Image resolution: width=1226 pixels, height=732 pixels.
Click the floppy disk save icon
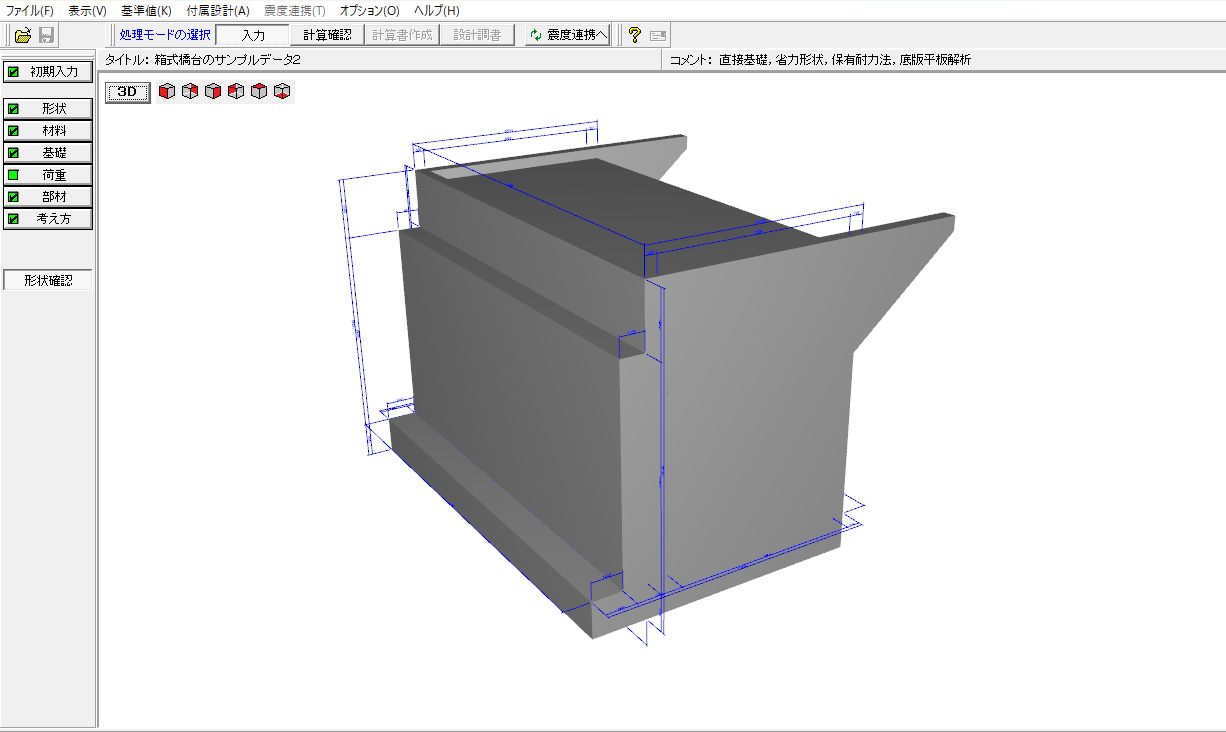46,35
